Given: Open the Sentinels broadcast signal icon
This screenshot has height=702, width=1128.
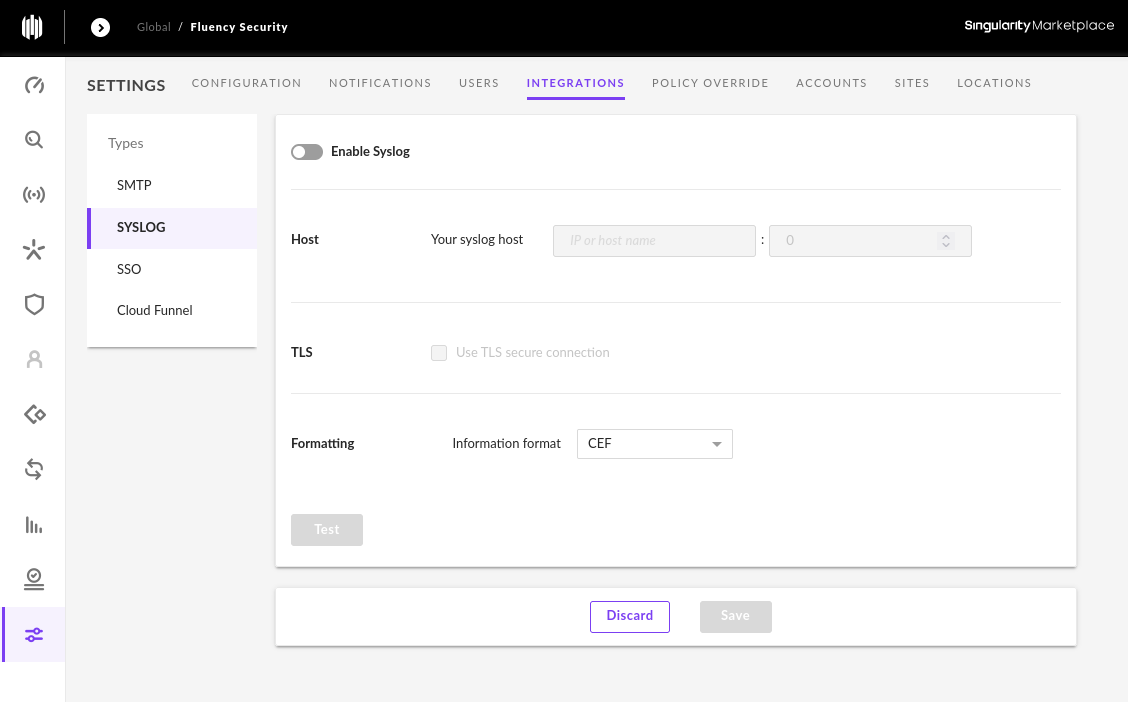Looking at the screenshot, I should click(x=34, y=195).
